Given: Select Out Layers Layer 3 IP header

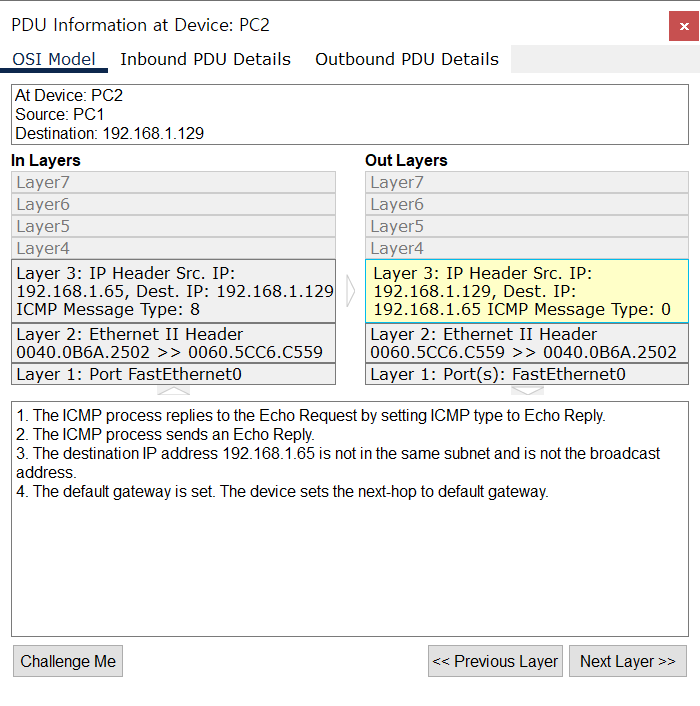Looking at the screenshot, I should coord(527,291).
